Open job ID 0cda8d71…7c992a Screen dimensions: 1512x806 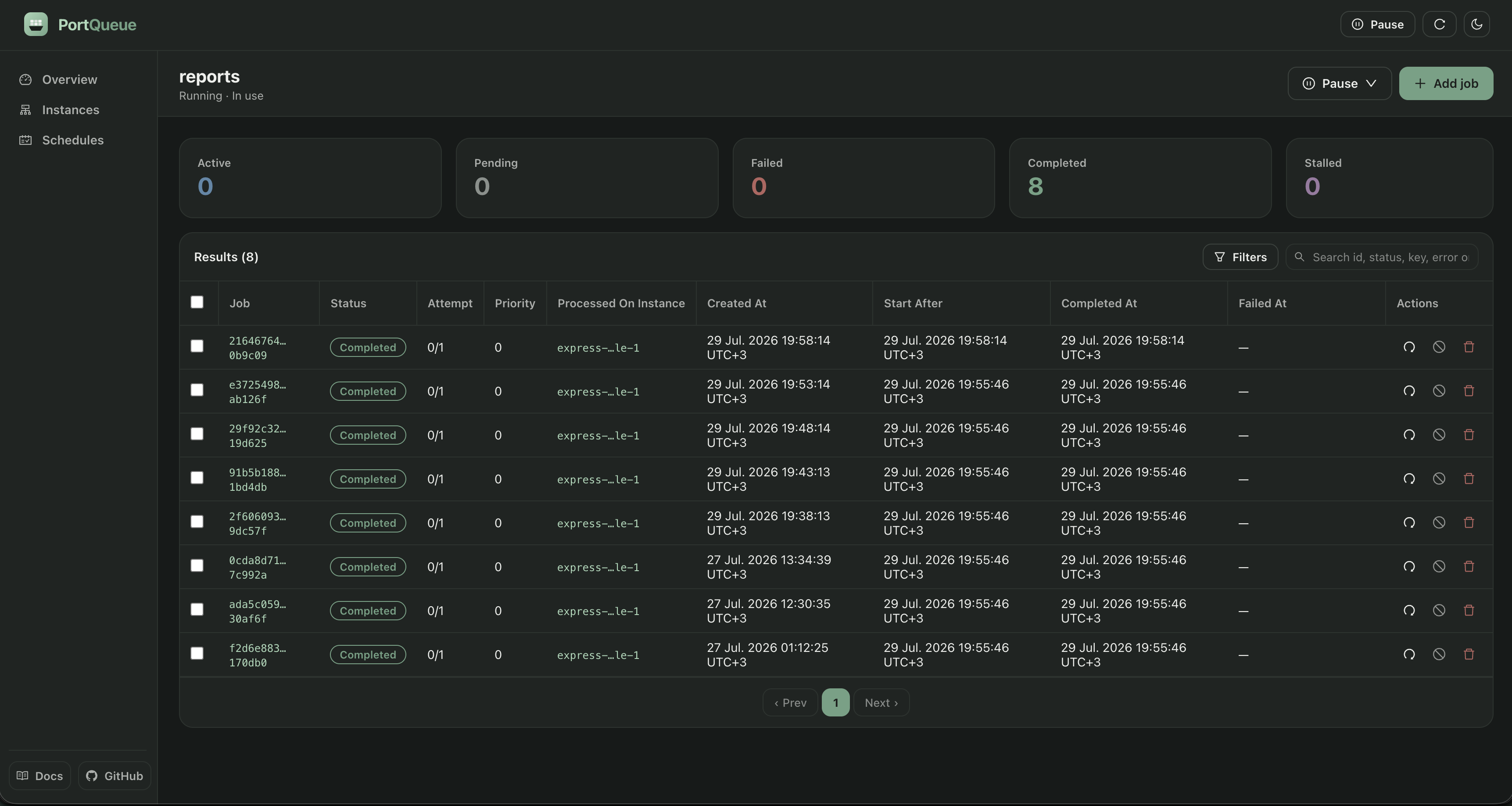point(258,568)
